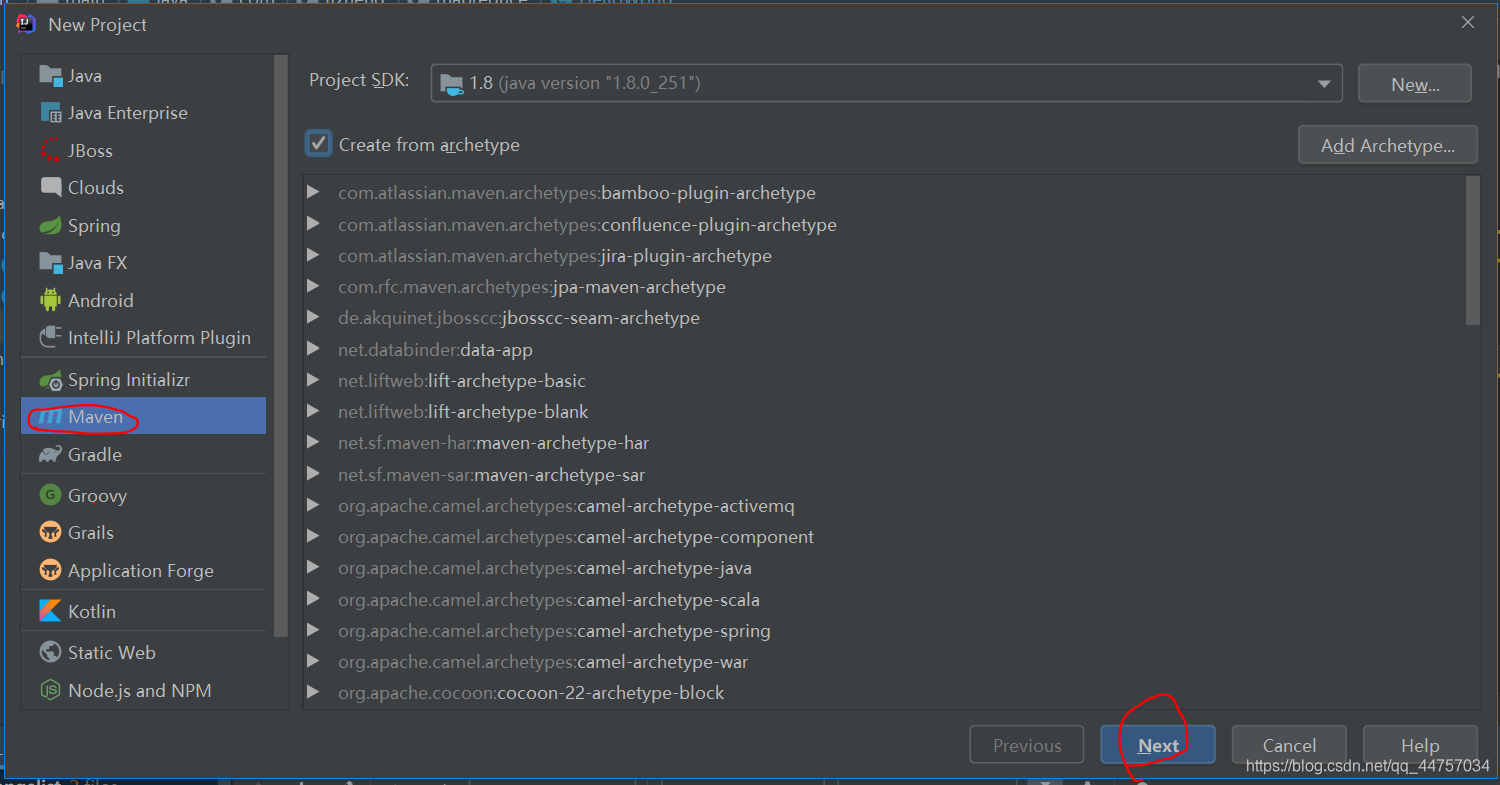Click the Cancel button
1500x785 pixels.
1289,745
